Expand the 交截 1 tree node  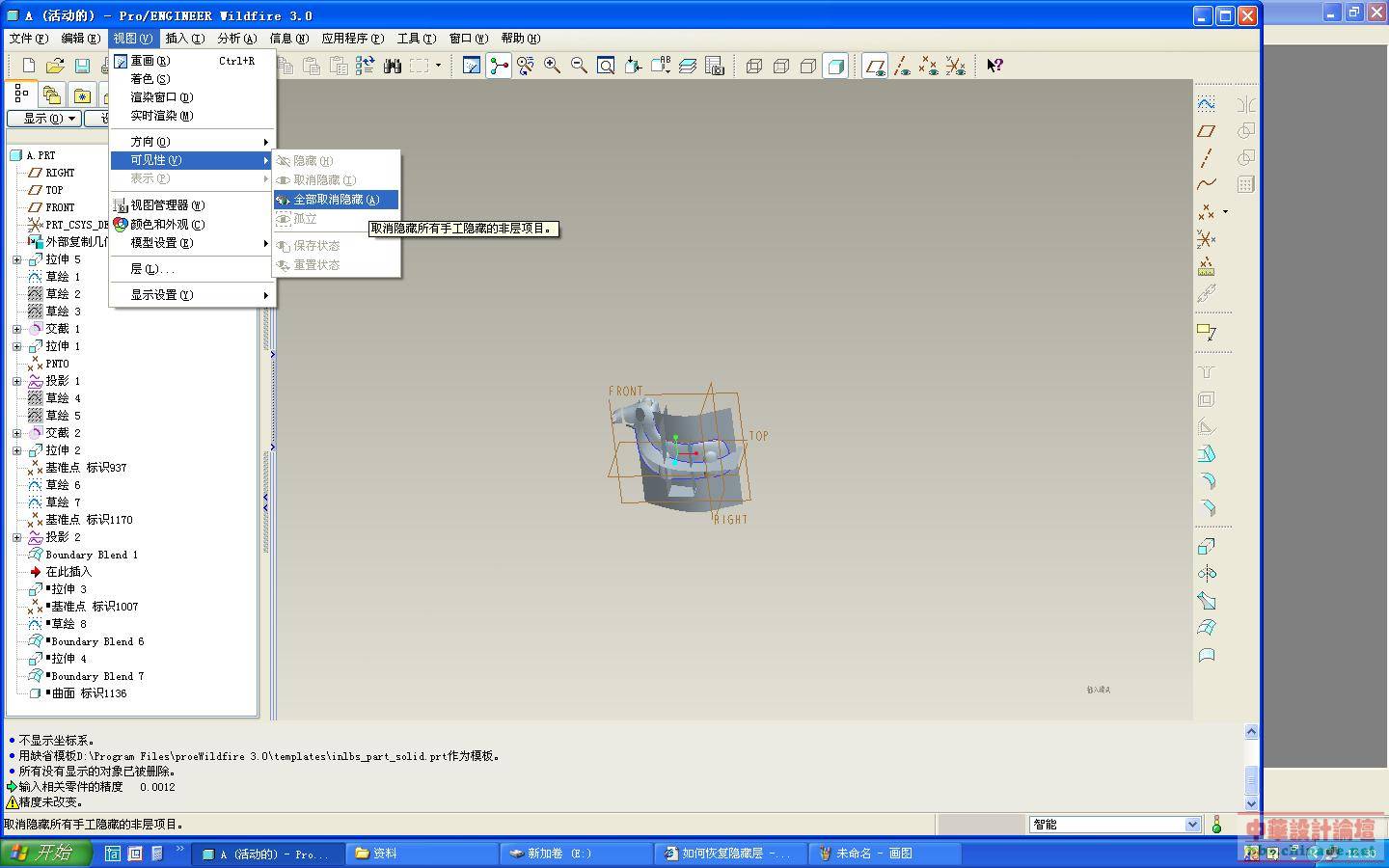tap(16, 329)
